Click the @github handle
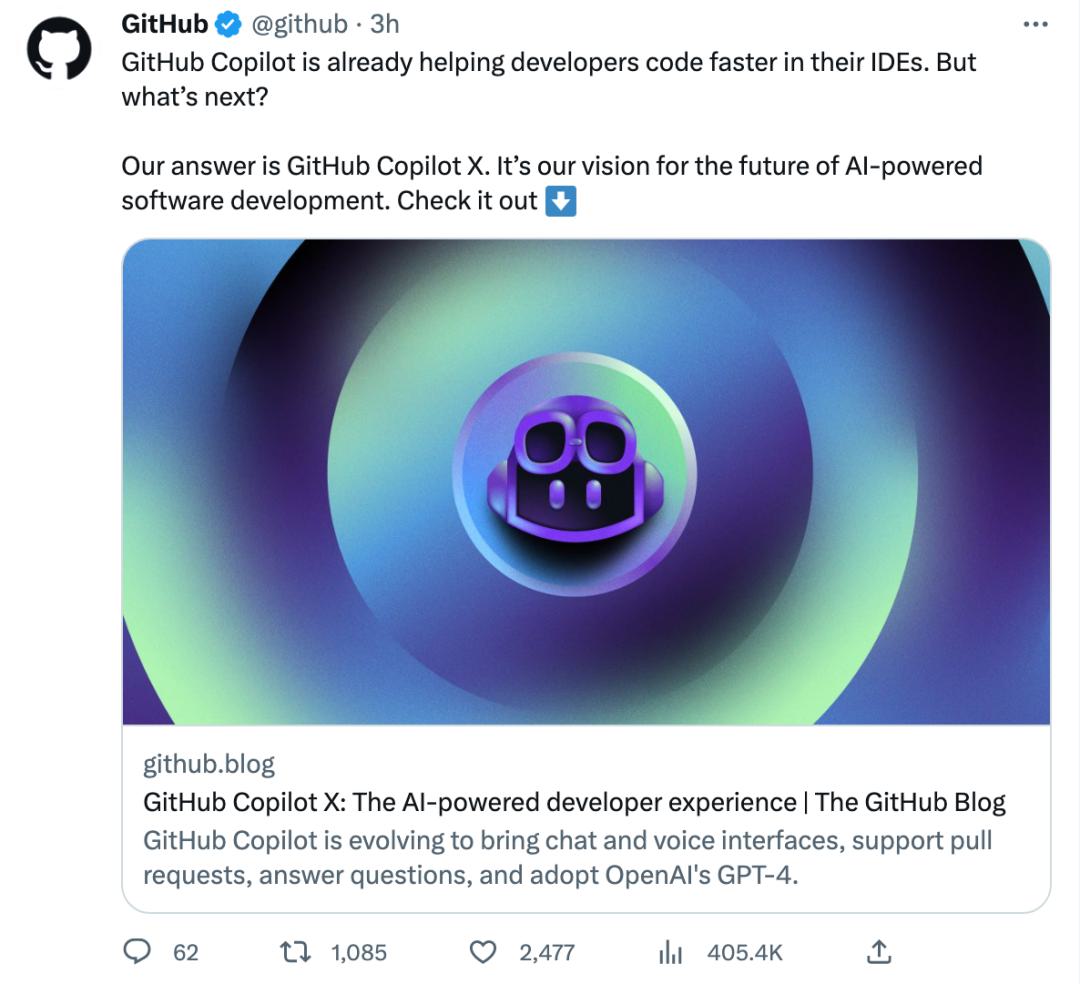1080x984 pixels. (x=300, y=25)
